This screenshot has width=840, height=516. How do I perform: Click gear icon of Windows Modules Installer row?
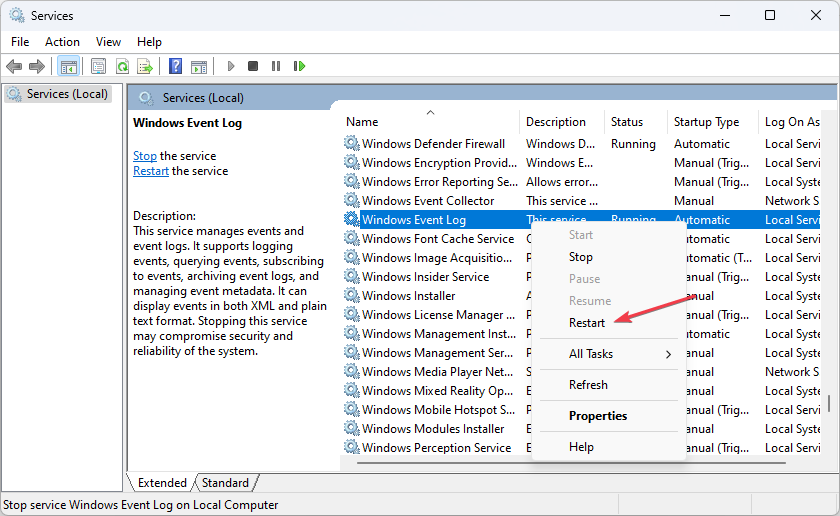coord(351,428)
